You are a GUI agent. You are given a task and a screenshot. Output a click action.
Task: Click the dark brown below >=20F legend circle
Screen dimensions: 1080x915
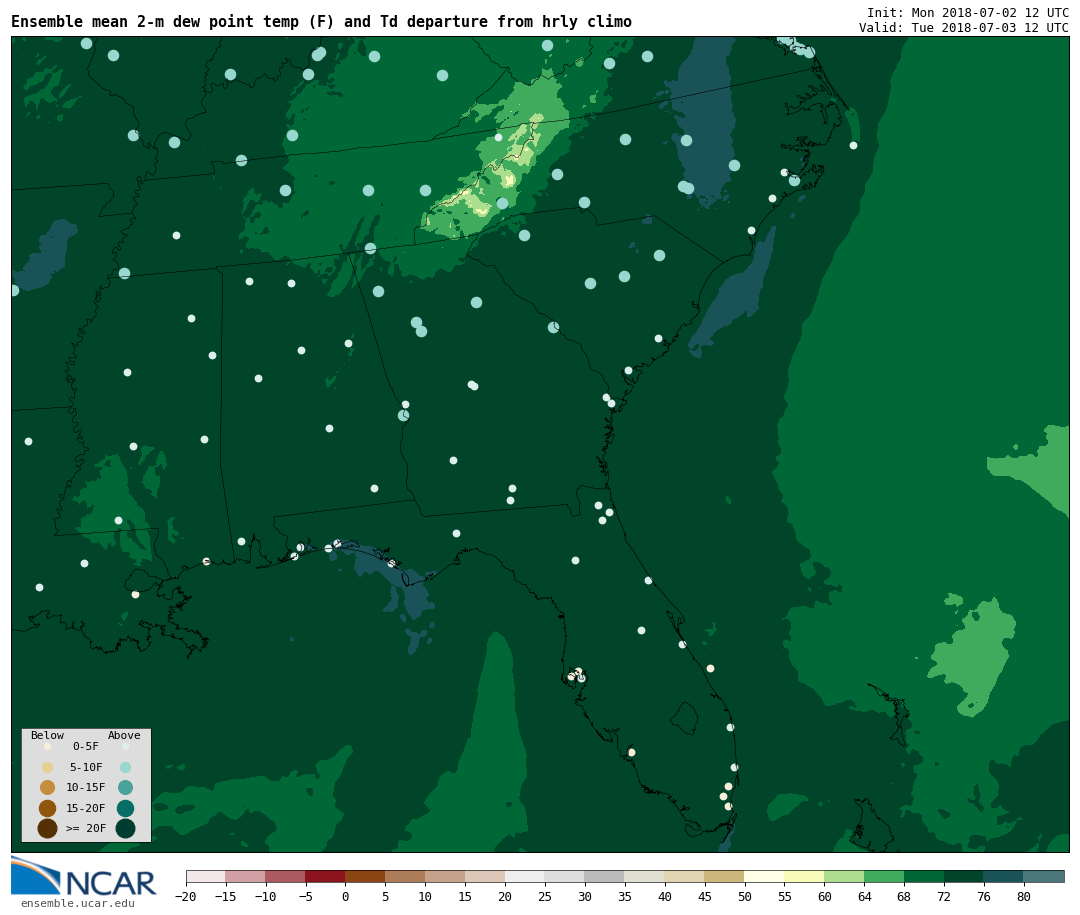tap(48, 828)
